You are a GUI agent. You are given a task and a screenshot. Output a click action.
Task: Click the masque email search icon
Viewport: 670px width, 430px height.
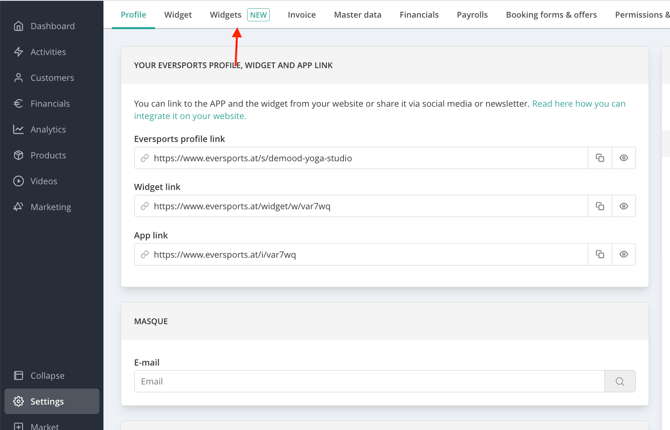tap(620, 381)
